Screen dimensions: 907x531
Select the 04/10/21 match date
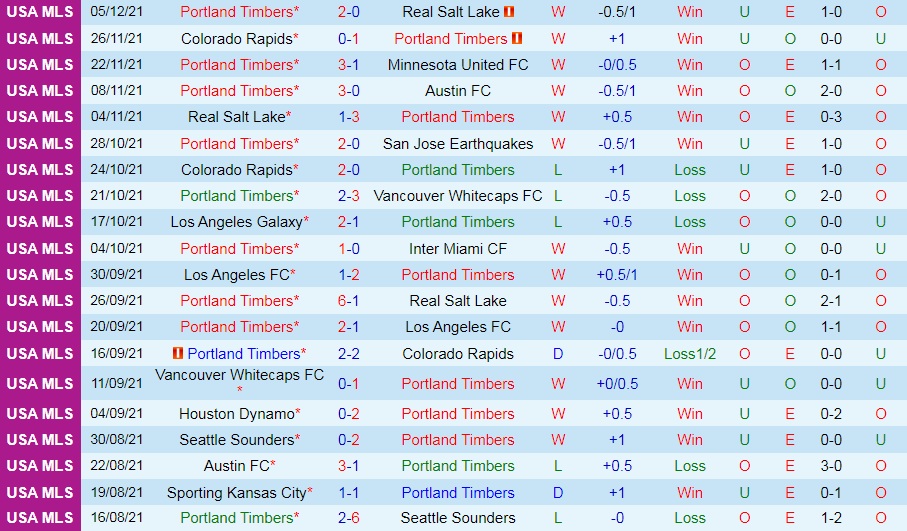tap(117, 248)
